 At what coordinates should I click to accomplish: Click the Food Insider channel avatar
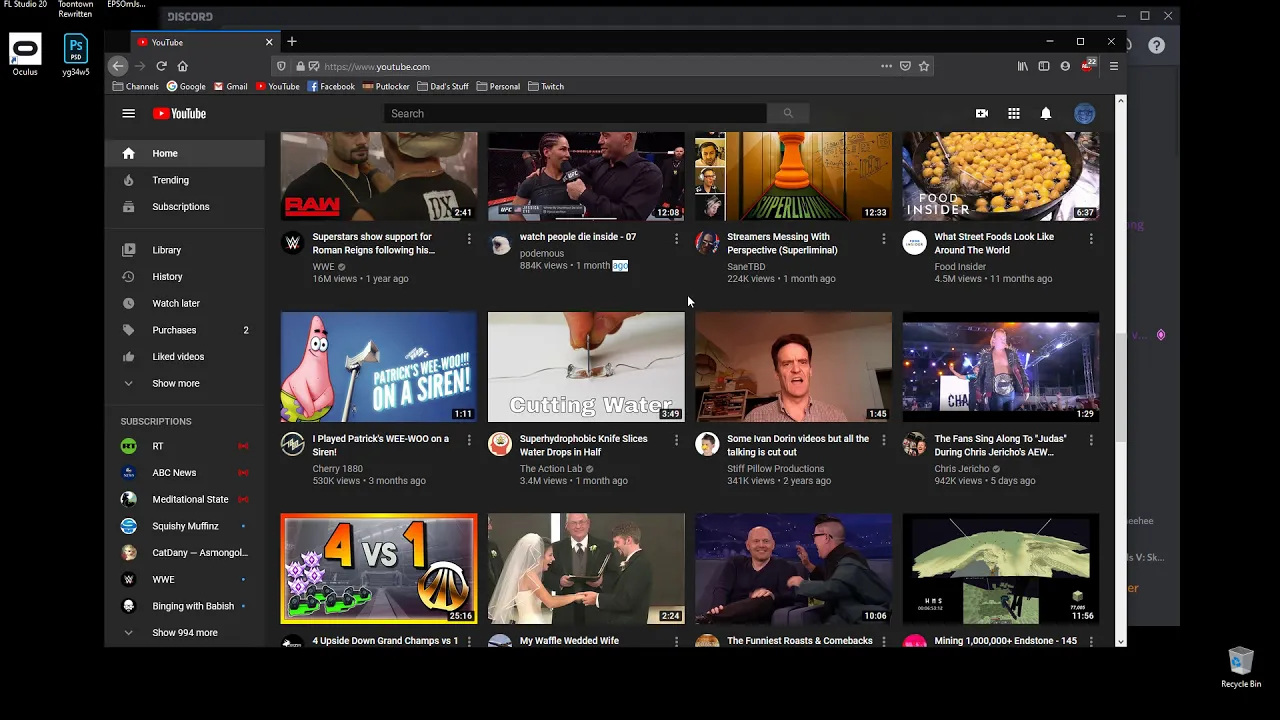coord(915,243)
